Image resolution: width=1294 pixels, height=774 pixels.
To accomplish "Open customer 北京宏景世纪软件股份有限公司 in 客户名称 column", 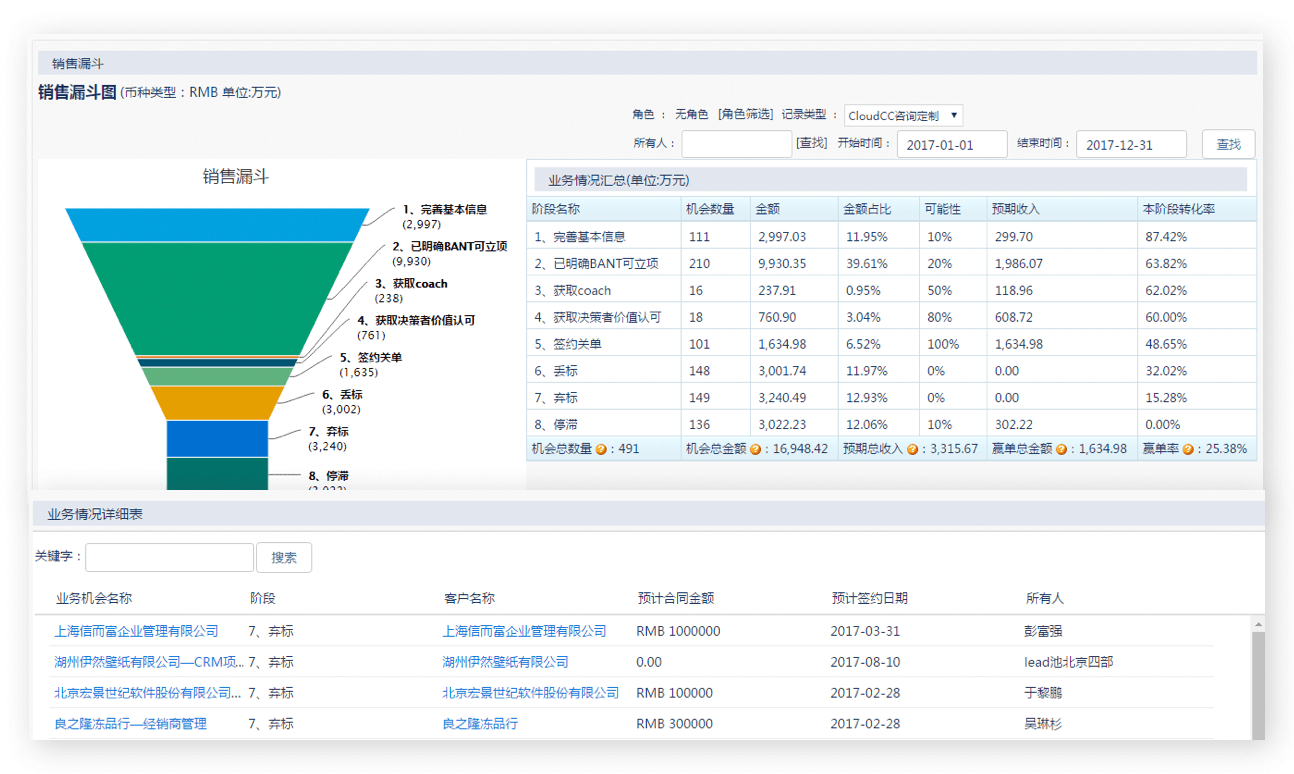I will (x=530, y=693).
